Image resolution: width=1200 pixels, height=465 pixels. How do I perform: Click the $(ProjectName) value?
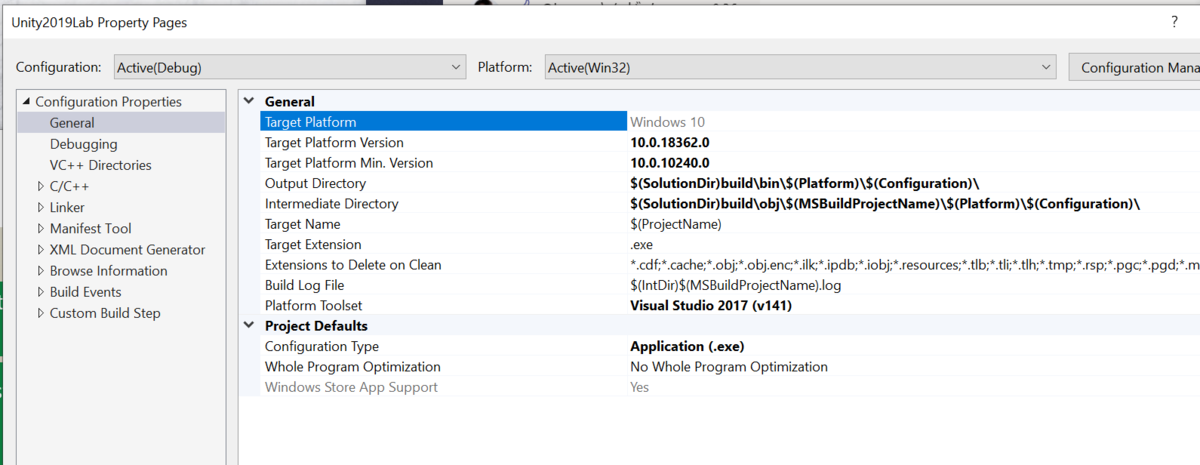pos(674,224)
